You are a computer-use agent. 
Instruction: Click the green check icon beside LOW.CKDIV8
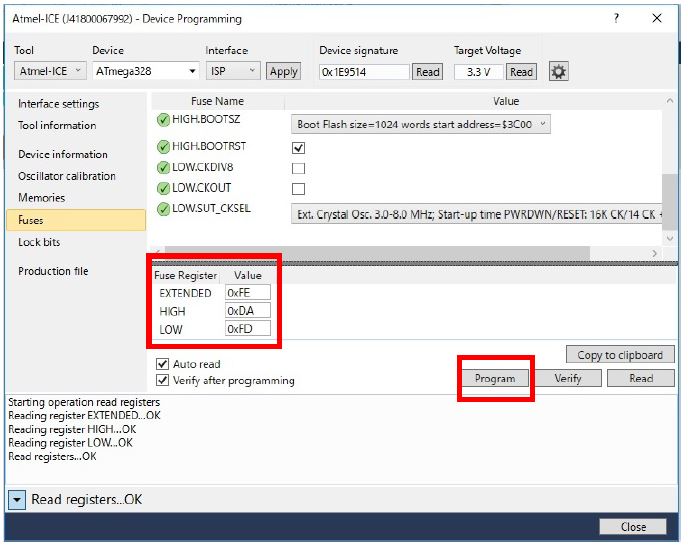tap(163, 167)
